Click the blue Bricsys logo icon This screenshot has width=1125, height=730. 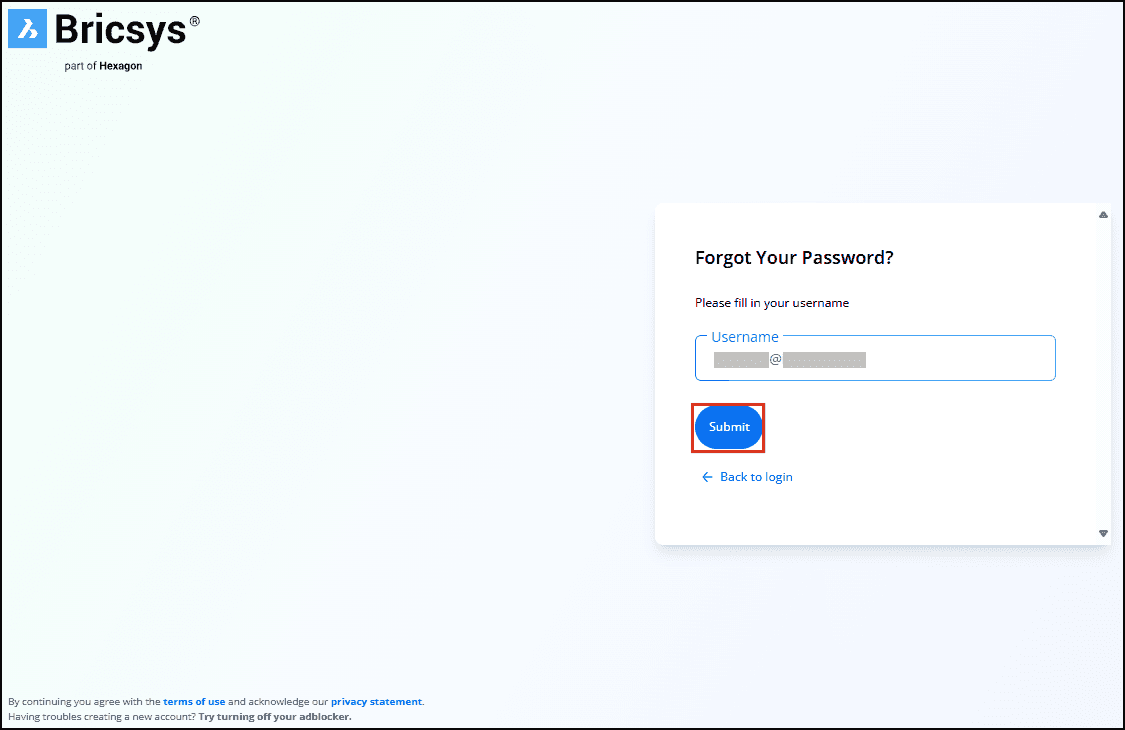pyautogui.click(x=28, y=29)
